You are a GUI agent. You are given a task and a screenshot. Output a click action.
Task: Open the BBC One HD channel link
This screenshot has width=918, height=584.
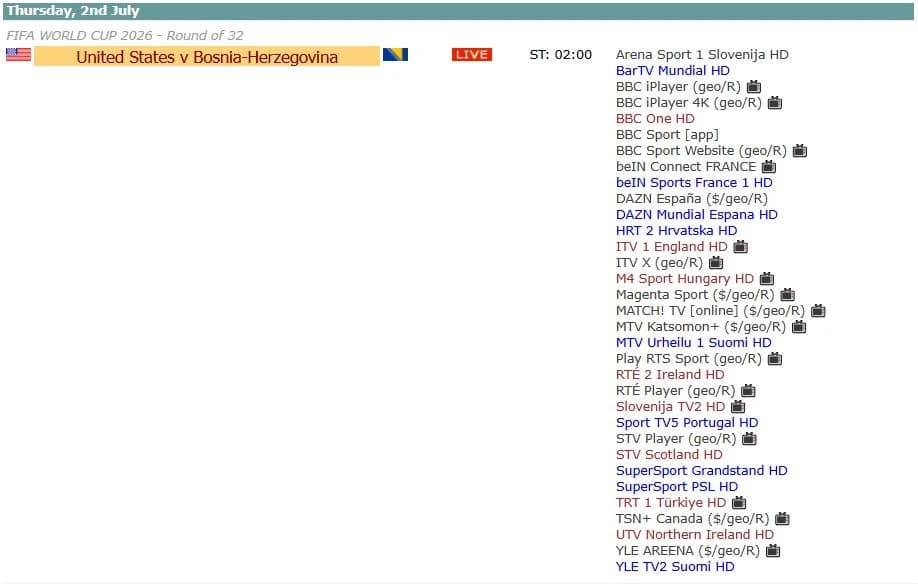point(655,119)
